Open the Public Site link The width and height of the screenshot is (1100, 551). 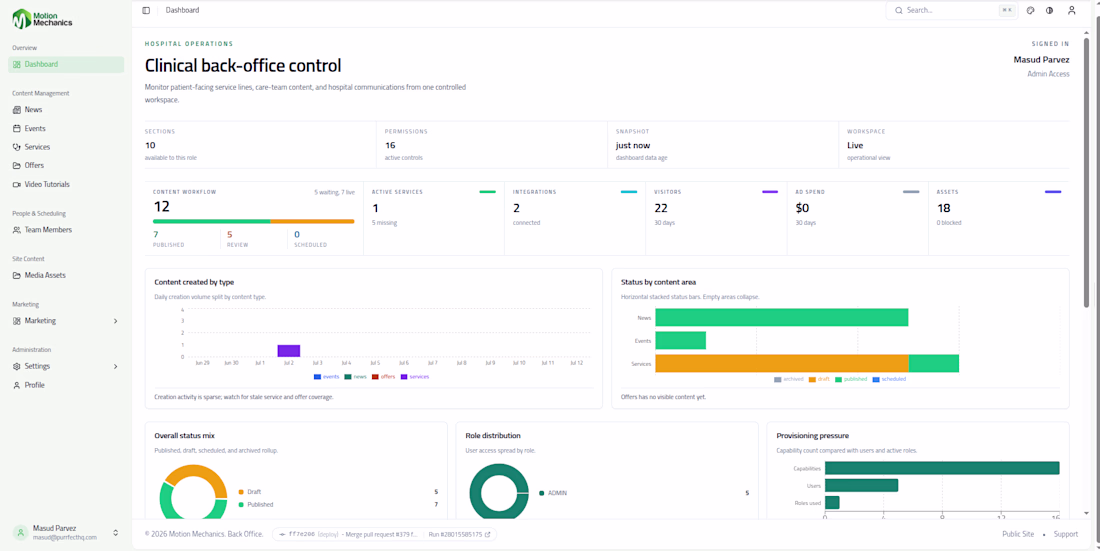[1018, 534]
